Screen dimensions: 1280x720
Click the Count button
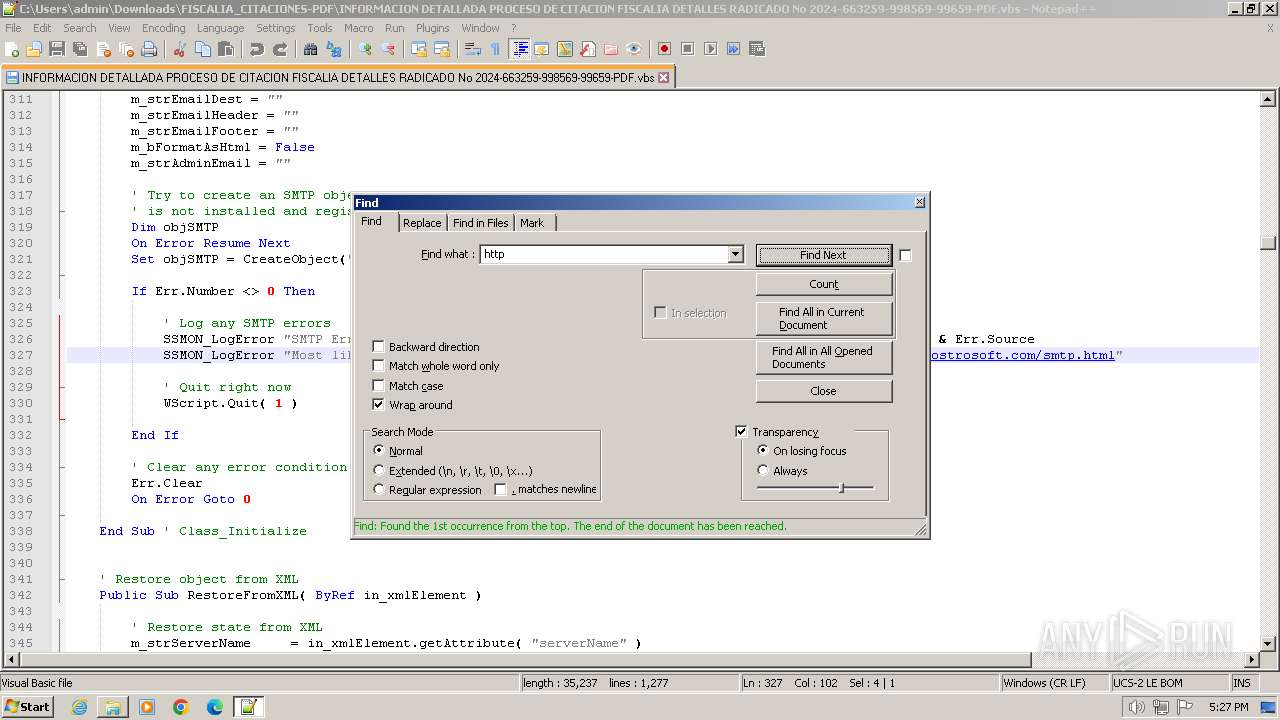[823, 284]
